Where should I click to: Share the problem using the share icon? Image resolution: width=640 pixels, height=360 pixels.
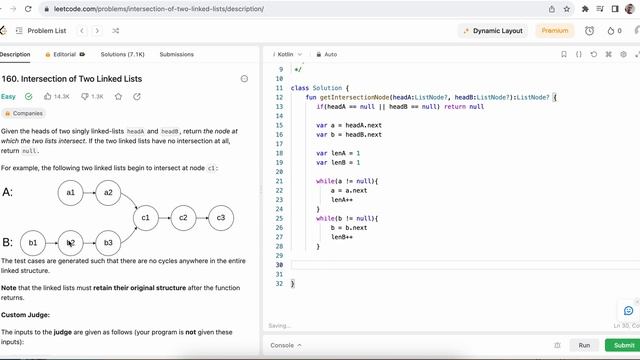point(137,96)
